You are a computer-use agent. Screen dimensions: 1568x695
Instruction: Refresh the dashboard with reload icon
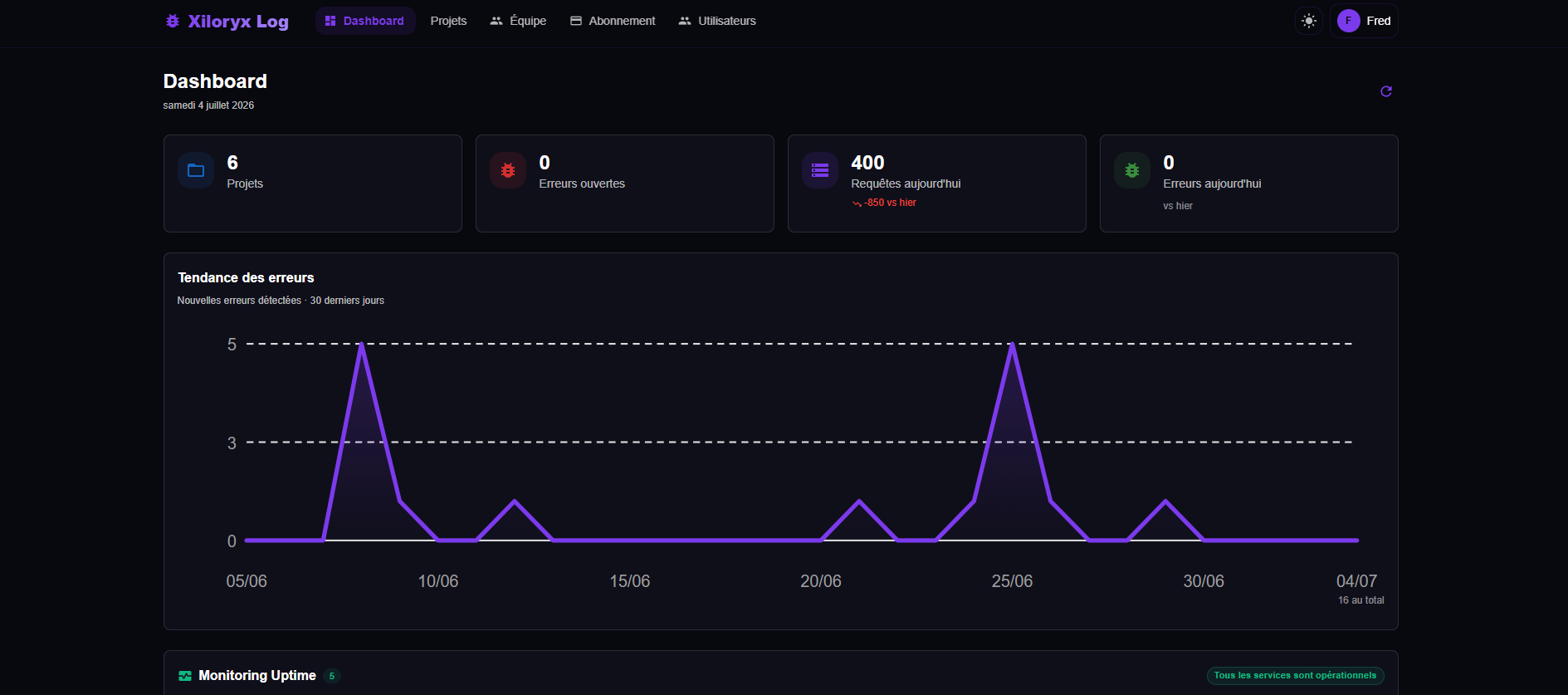click(x=1385, y=91)
